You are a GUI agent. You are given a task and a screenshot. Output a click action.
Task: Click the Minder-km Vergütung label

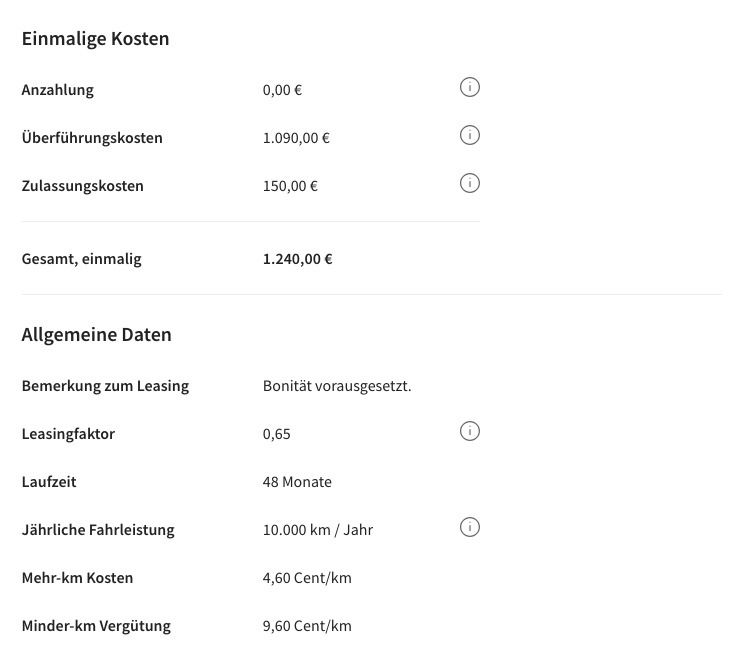[x=96, y=626]
